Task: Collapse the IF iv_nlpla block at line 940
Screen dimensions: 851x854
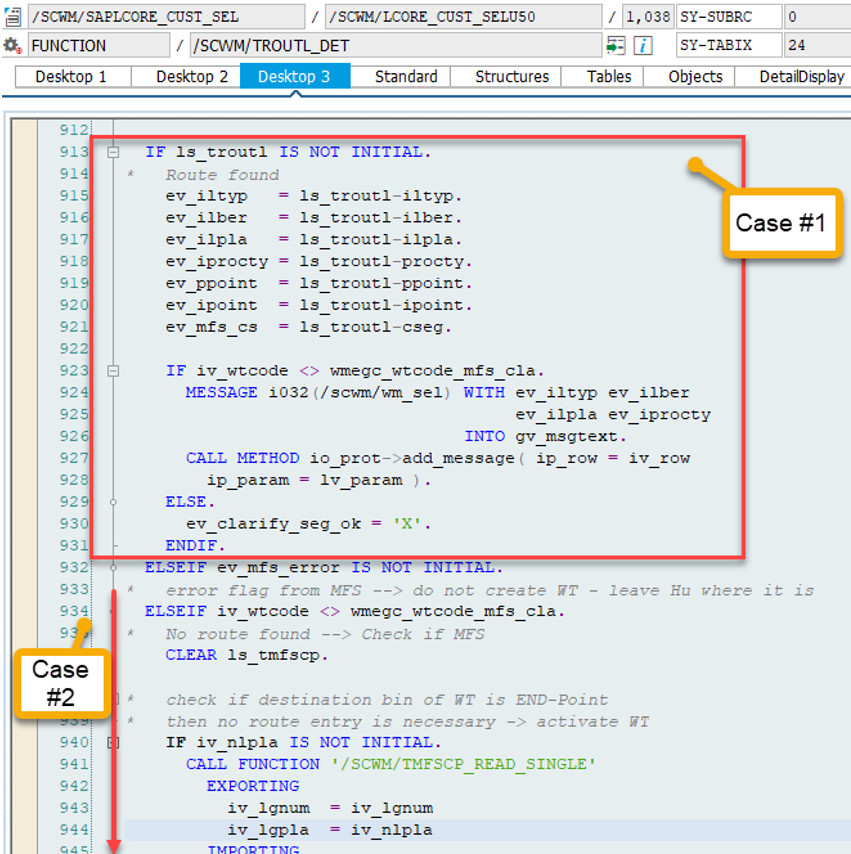Action: tap(113, 742)
